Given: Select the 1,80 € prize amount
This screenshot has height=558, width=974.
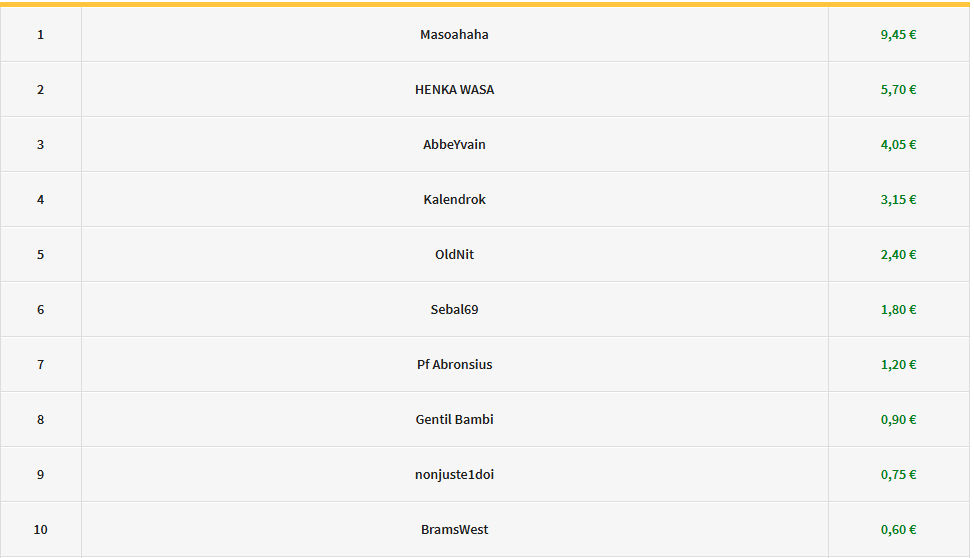Looking at the screenshot, I should (x=898, y=310).
